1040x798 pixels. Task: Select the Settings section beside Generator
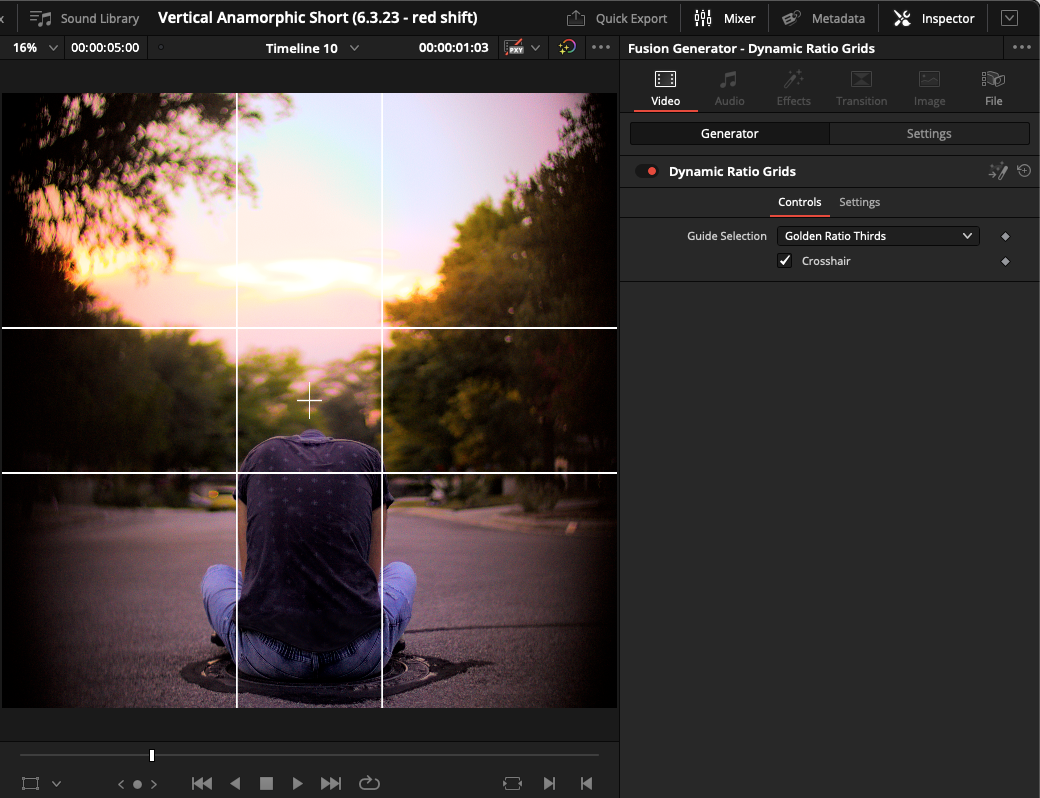tap(929, 133)
